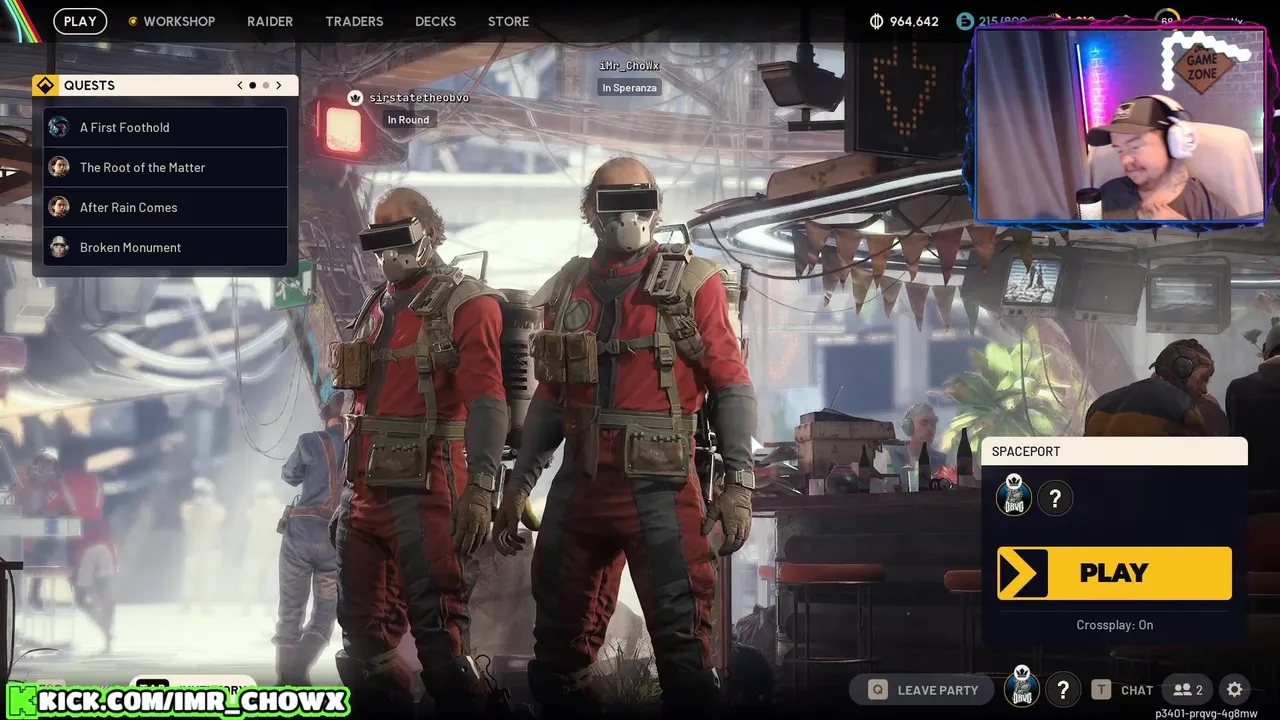Toggle the Crossplay: On setting

1114,625
